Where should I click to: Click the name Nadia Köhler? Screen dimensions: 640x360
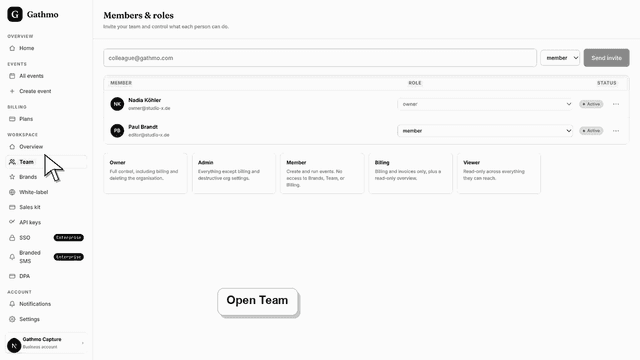[144, 100]
